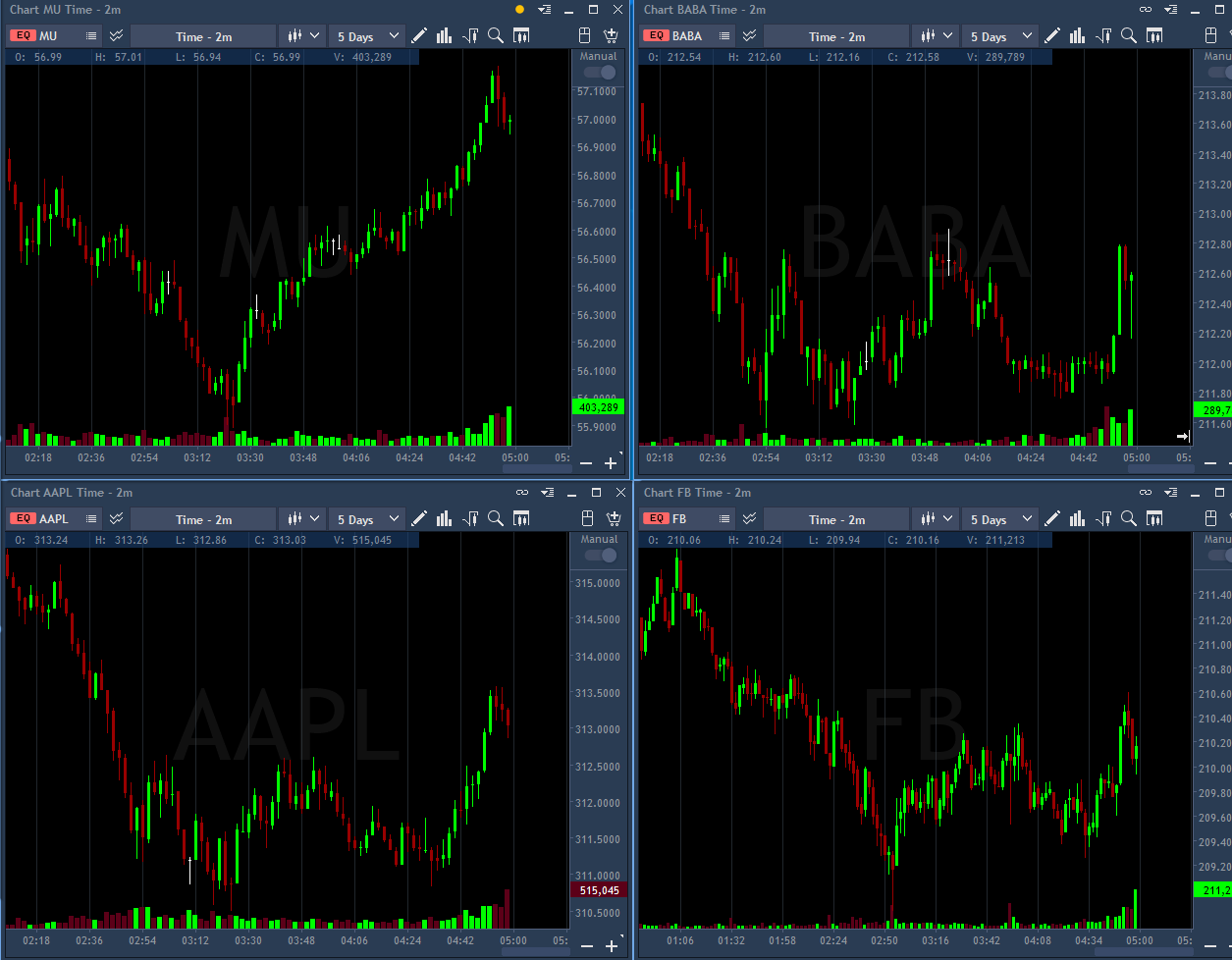
Task: Click the square-root formula icon in MU toolbar
Action: pyautogui.click(x=470, y=36)
